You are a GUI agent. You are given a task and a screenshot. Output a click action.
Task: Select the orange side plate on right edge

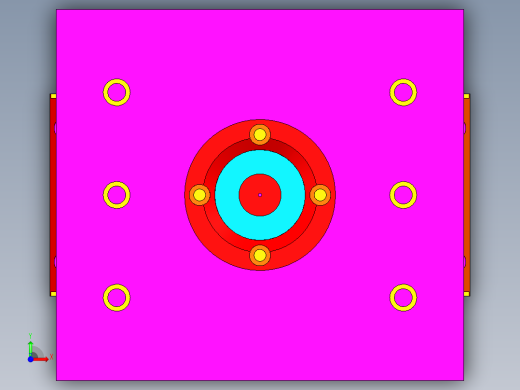(x=467, y=195)
